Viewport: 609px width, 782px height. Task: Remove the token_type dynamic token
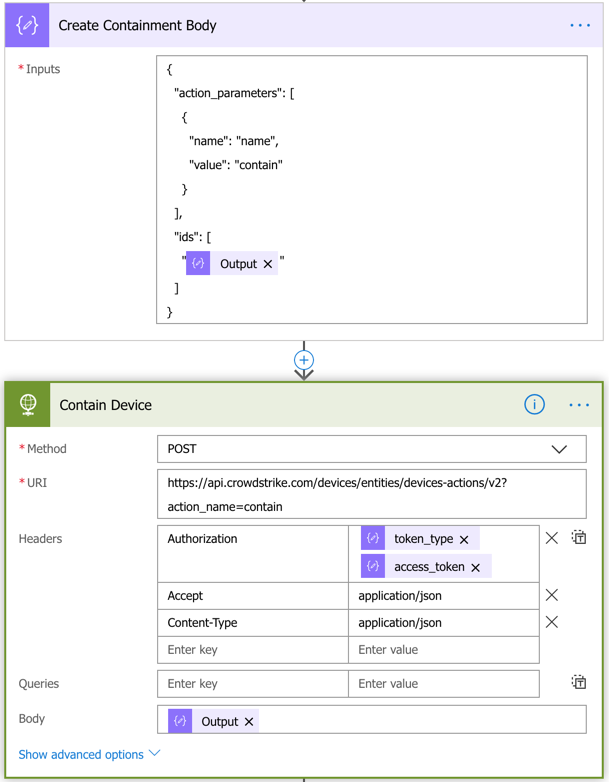[464, 539]
